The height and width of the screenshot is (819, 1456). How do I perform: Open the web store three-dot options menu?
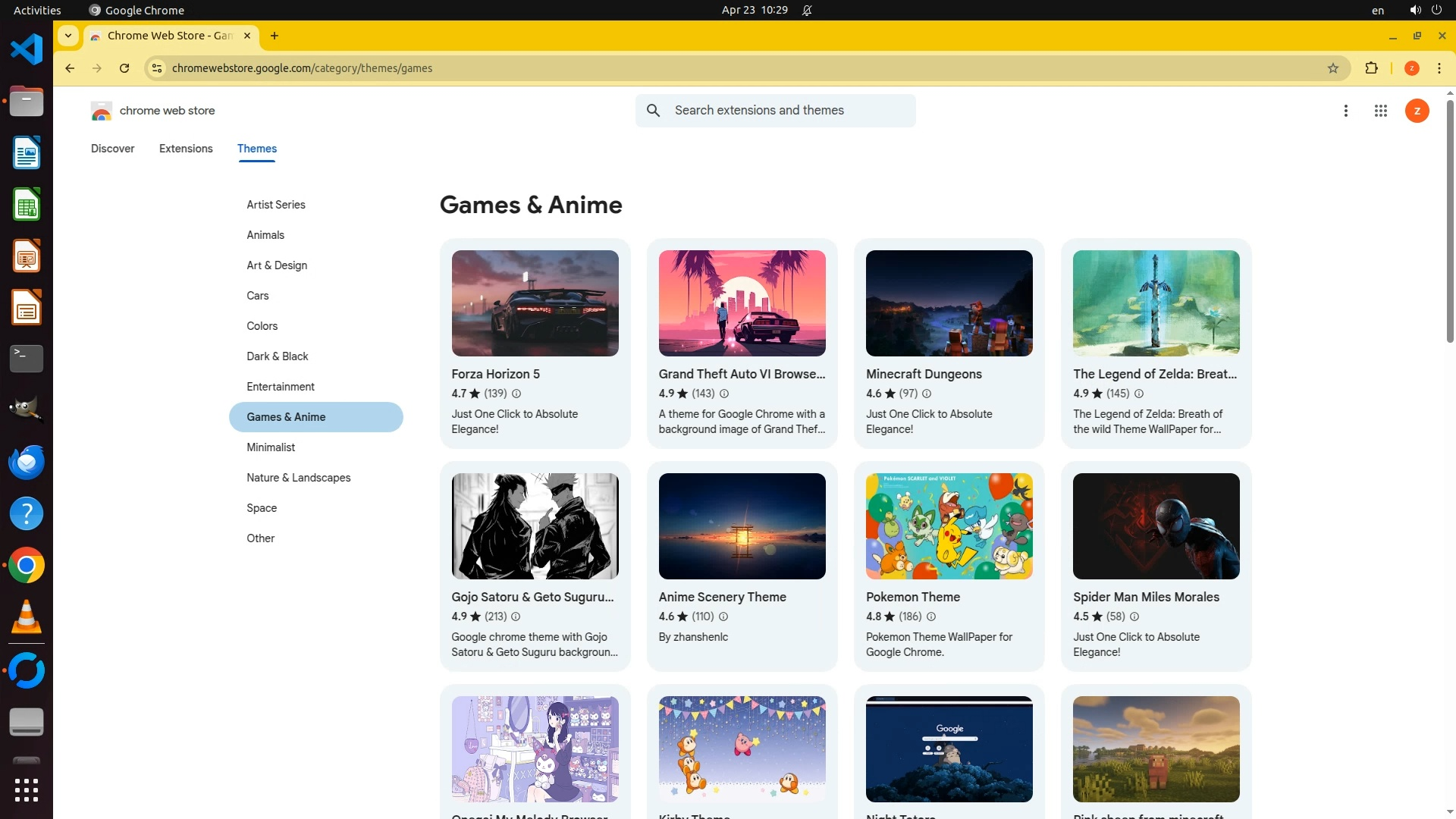[x=1345, y=111]
